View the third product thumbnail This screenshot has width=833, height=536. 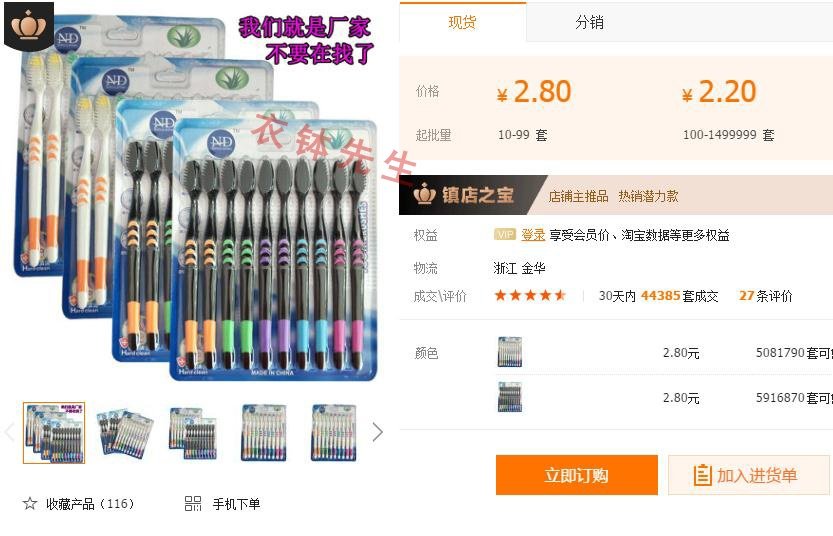click(x=193, y=432)
